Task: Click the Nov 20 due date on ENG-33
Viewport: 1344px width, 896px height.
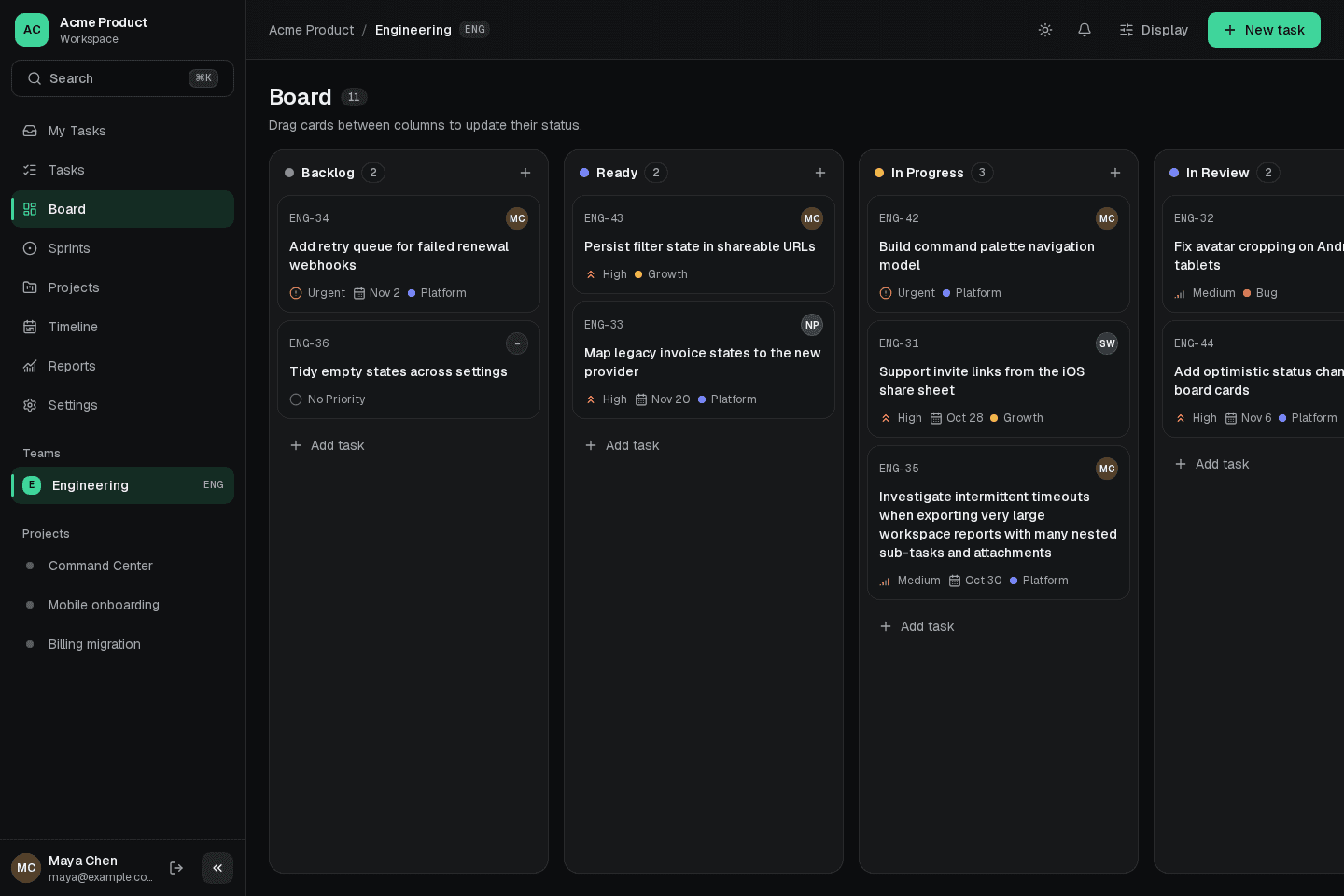Action: click(663, 399)
